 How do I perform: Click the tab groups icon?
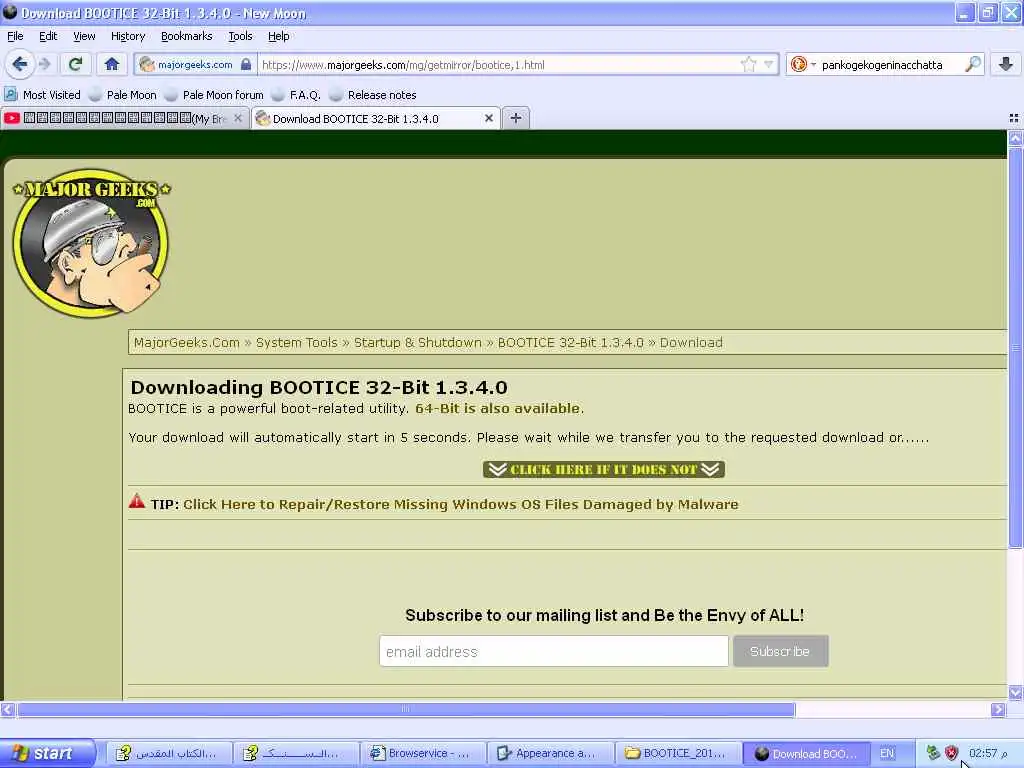coord(1014,118)
